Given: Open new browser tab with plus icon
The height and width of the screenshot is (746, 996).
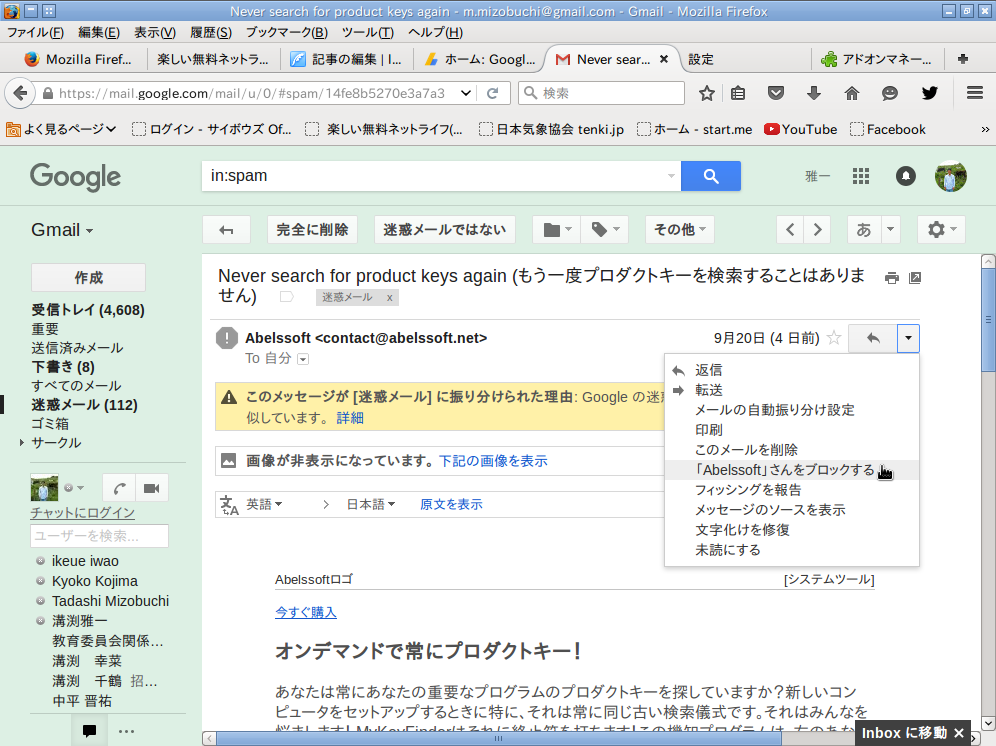Looking at the screenshot, I should click(963, 59).
